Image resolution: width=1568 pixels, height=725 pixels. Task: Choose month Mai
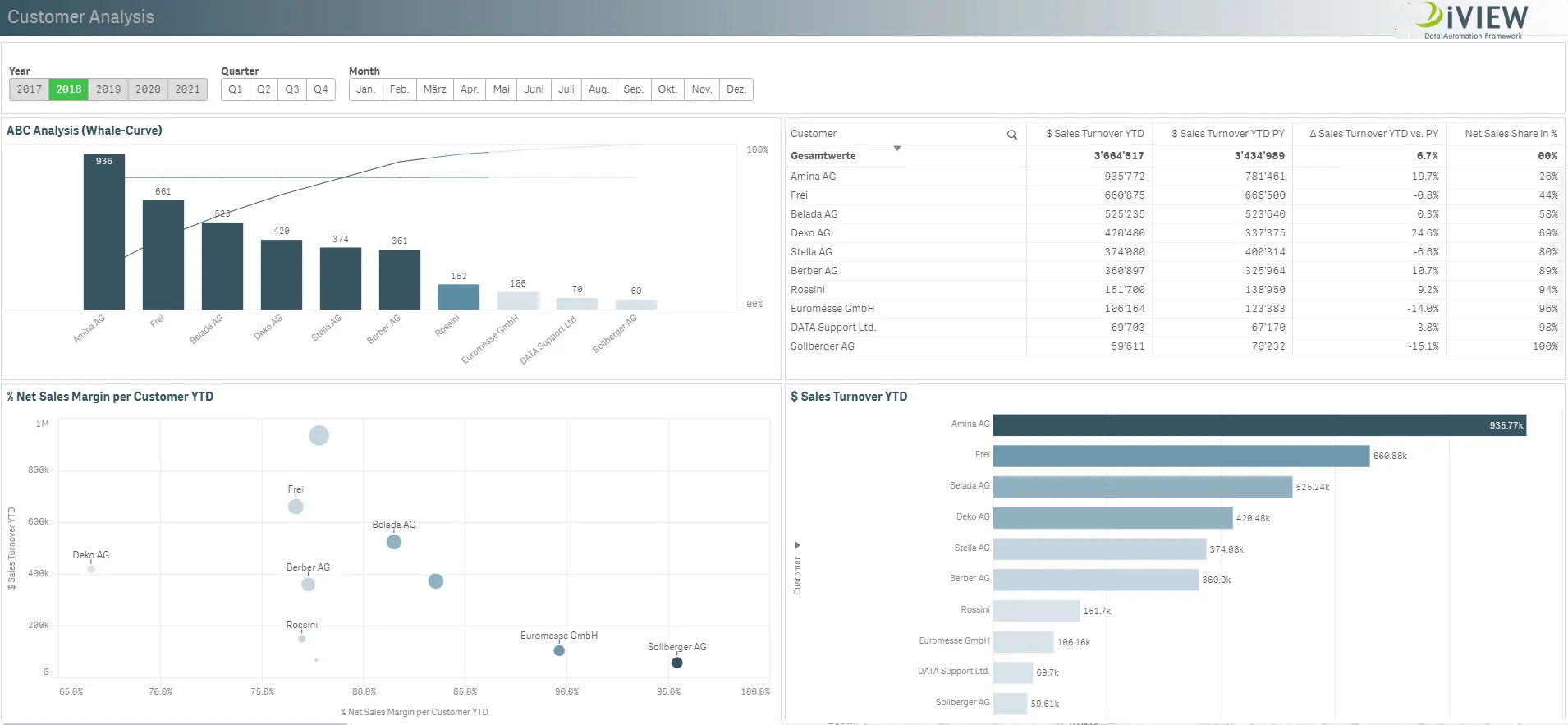[x=502, y=89]
